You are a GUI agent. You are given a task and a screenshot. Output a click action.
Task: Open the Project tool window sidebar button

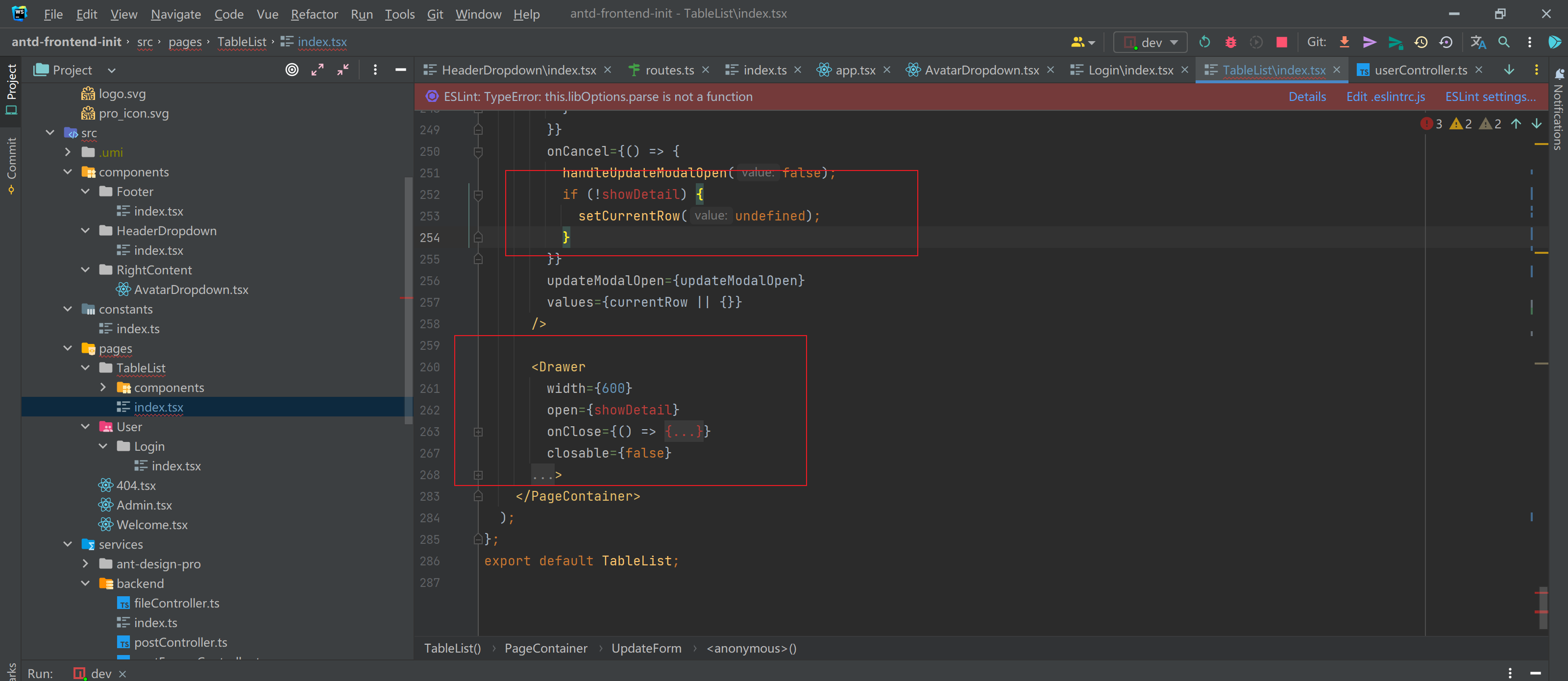coord(11,90)
